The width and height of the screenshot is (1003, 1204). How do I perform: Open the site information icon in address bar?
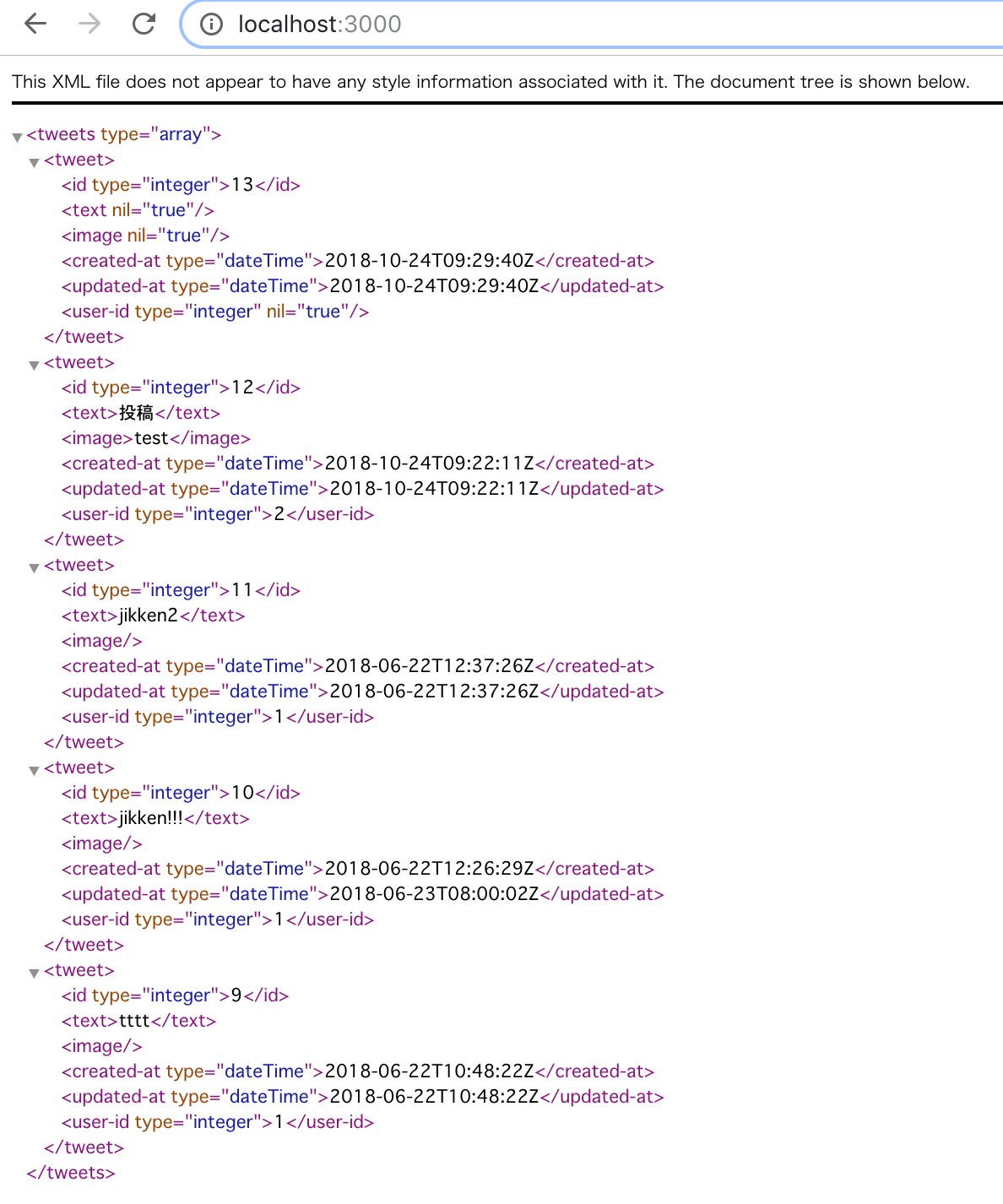211,24
